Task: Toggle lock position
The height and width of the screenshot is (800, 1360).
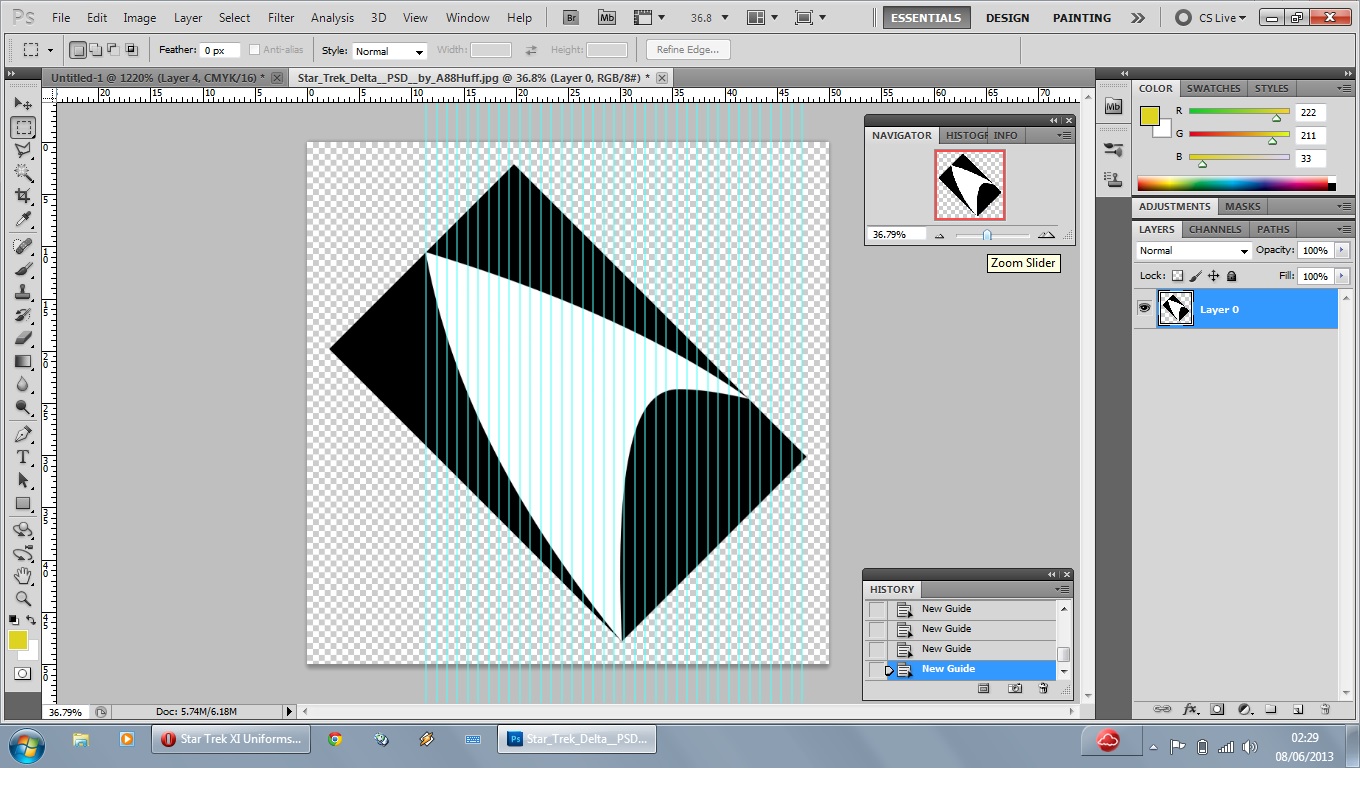Action: point(1213,276)
